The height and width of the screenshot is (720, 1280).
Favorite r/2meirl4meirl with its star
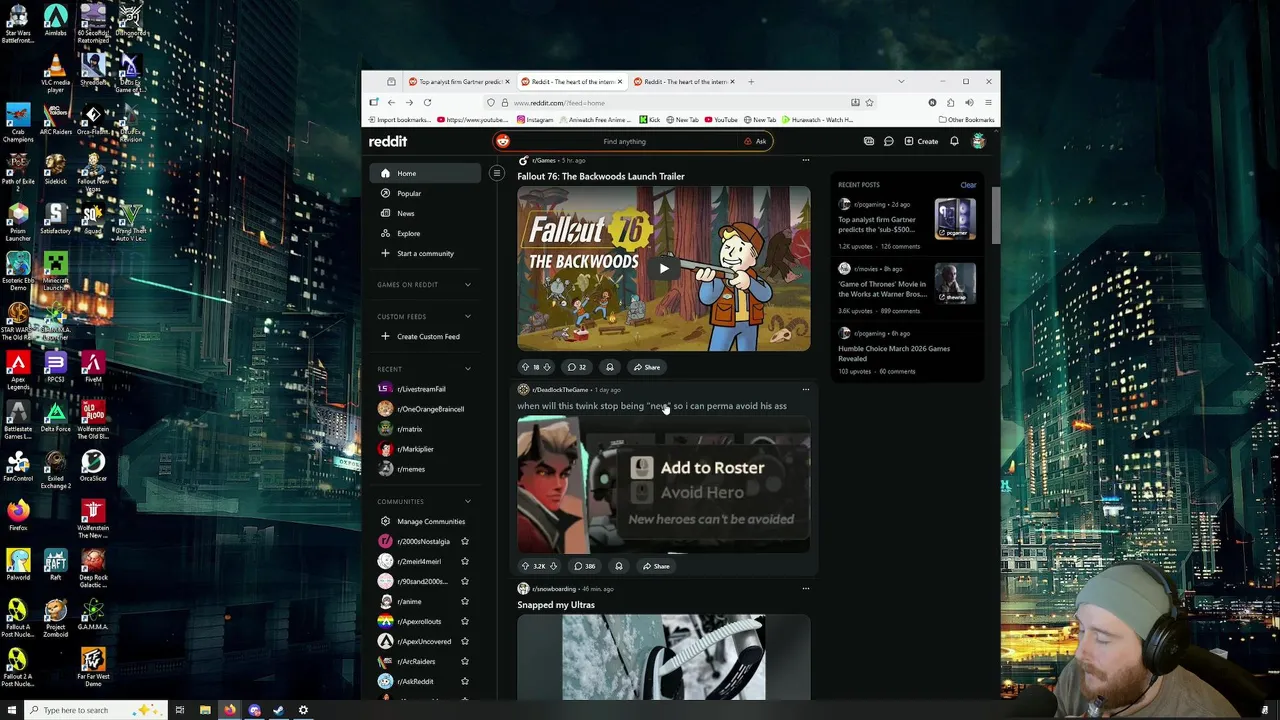coord(464,561)
